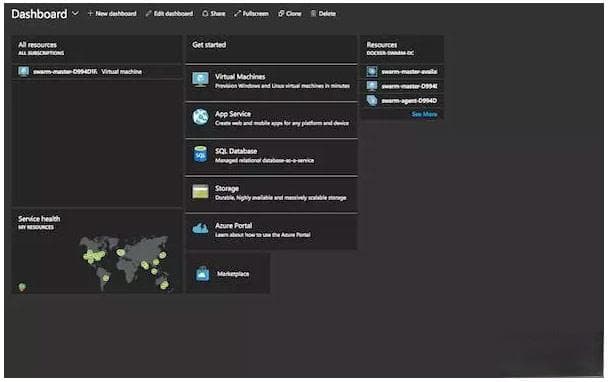Click the swarm-agent-D994D resource icon
Image resolution: width=611 pixels, height=382 pixels.
pyautogui.click(x=372, y=100)
